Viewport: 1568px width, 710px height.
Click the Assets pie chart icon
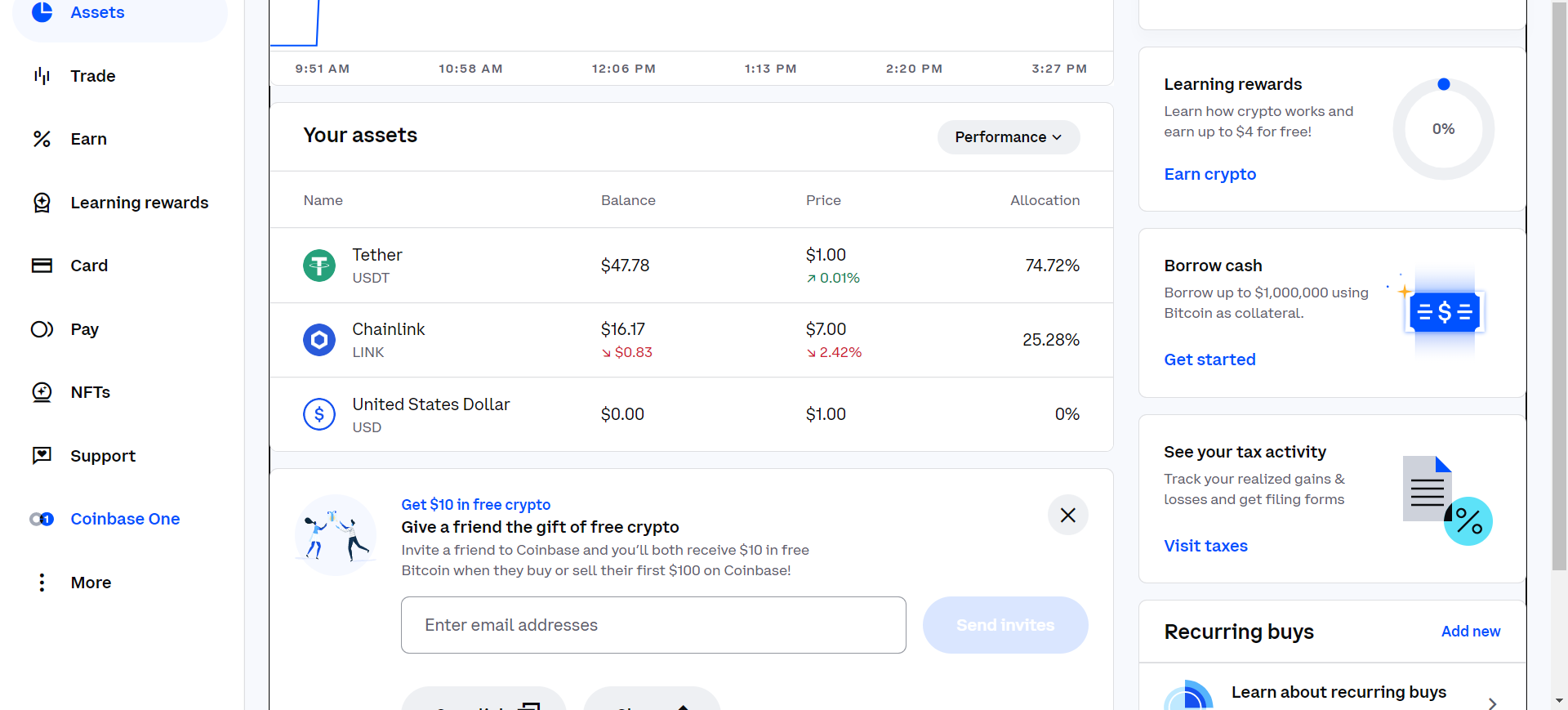pyautogui.click(x=42, y=11)
